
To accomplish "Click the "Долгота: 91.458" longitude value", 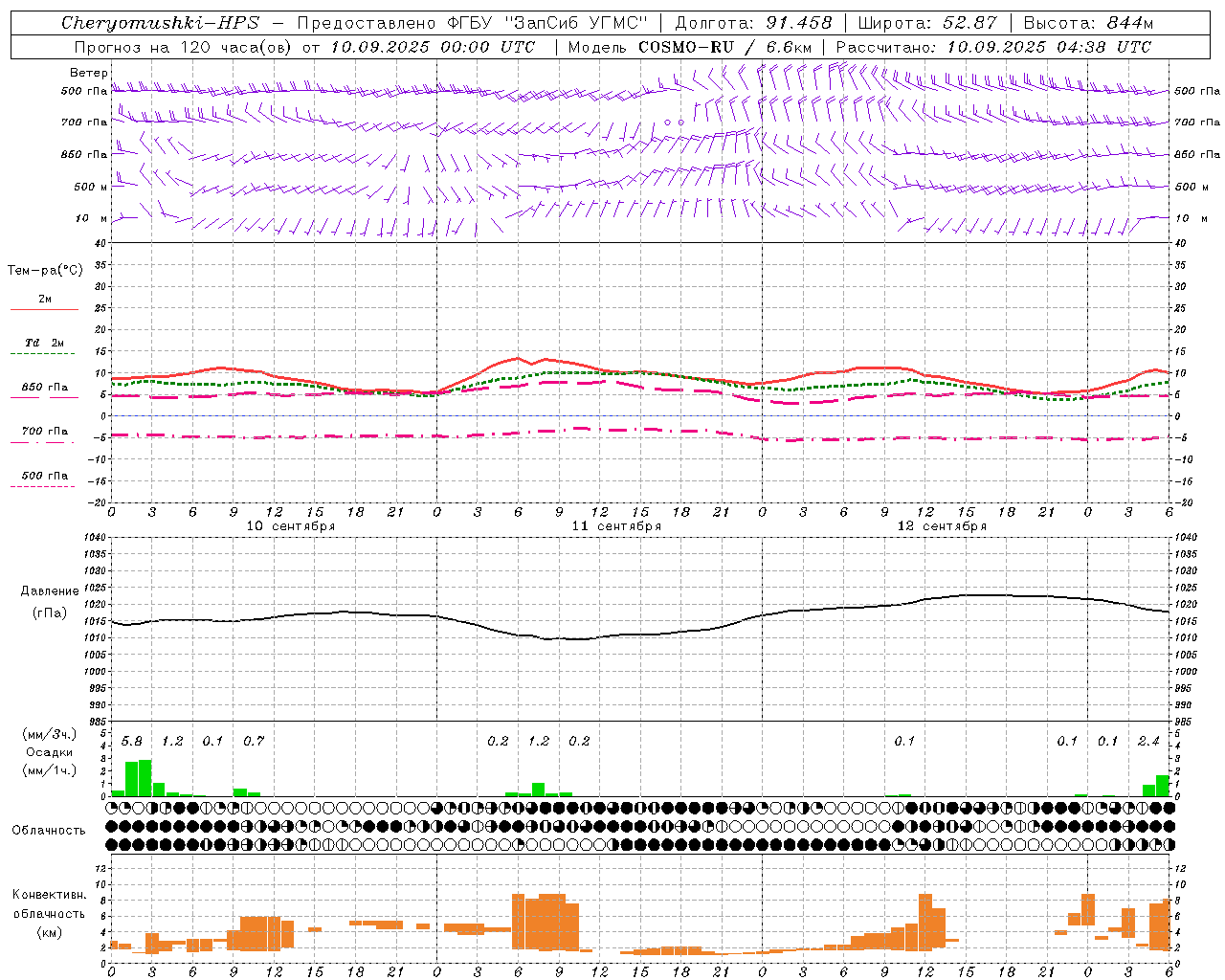I will pyautogui.click(x=754, y=23).
